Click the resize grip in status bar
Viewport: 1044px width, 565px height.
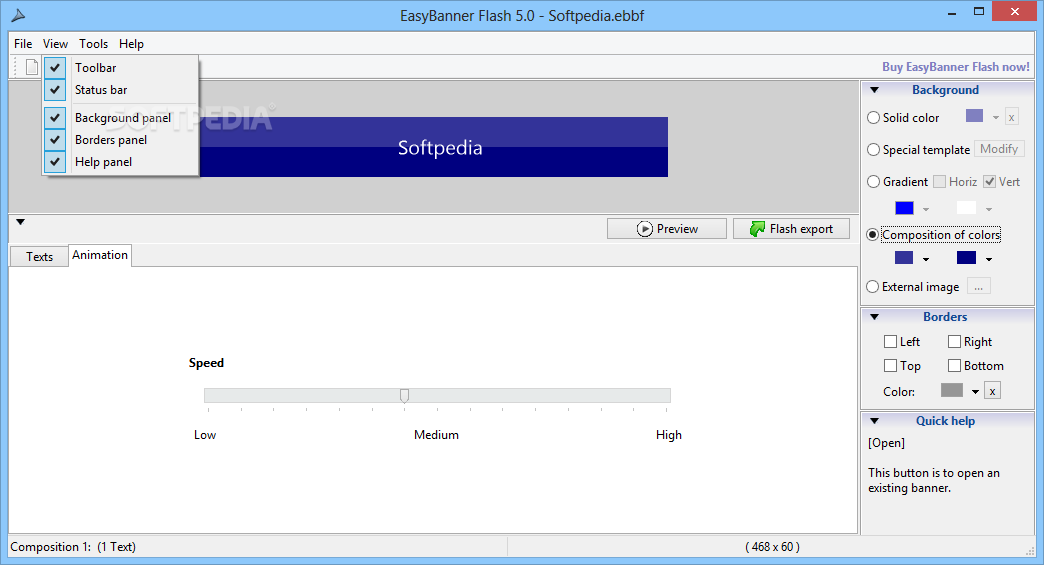(1029, 550)
